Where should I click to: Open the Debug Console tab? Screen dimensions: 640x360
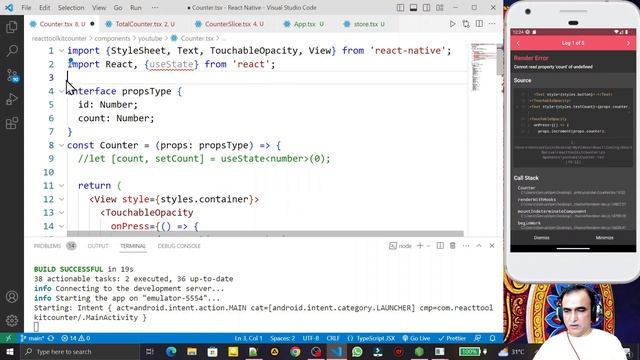click(179, 246)
